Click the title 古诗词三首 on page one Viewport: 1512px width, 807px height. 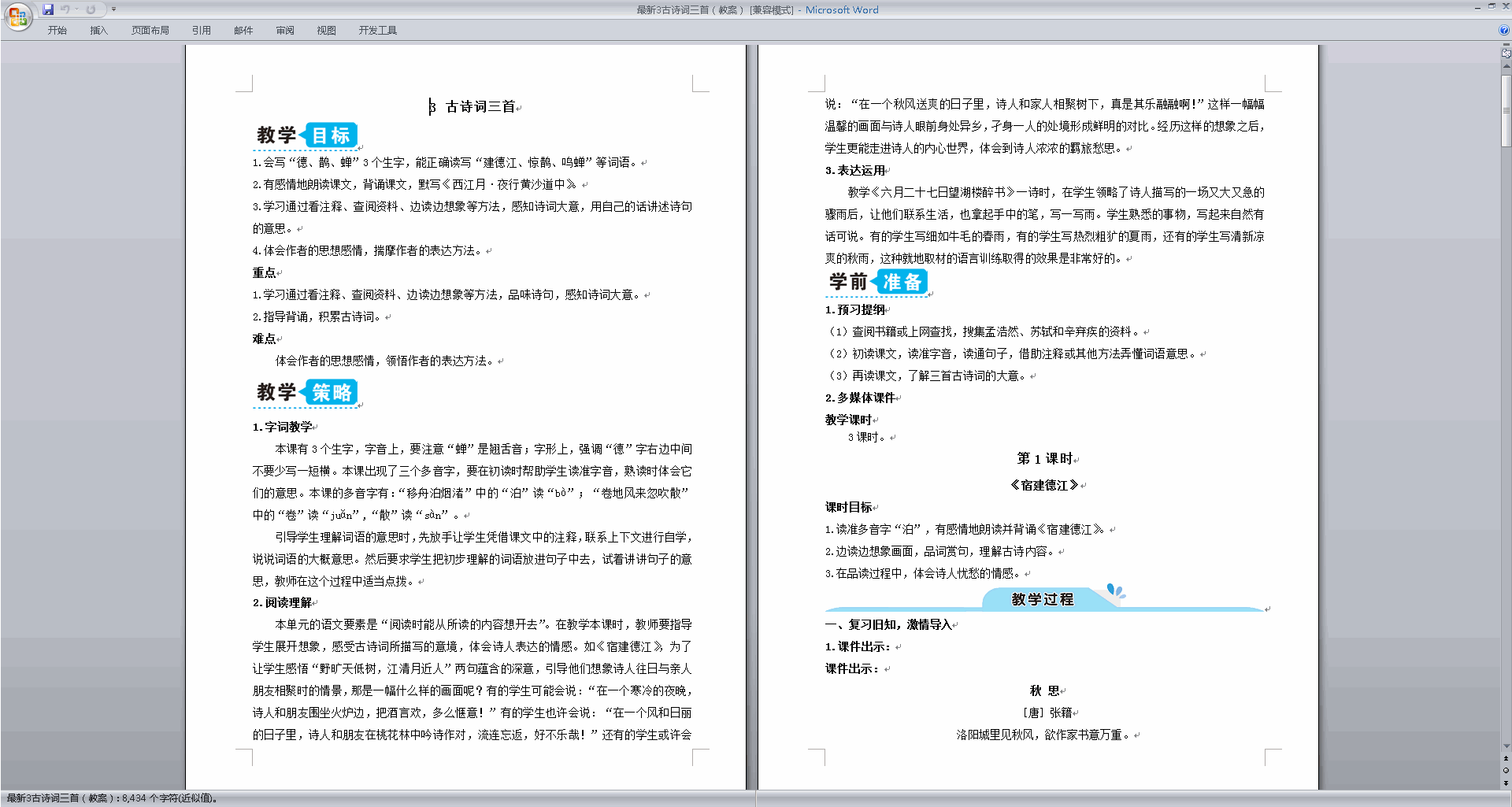(480, 107)
